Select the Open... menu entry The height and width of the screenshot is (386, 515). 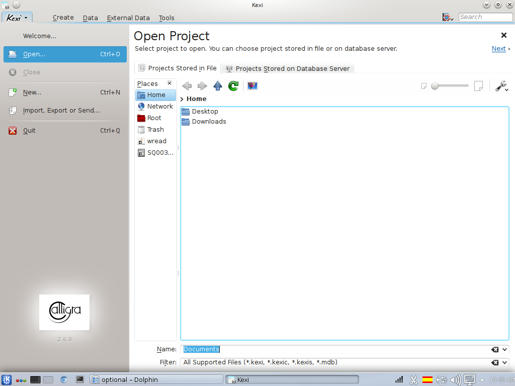tap(65, 54)
